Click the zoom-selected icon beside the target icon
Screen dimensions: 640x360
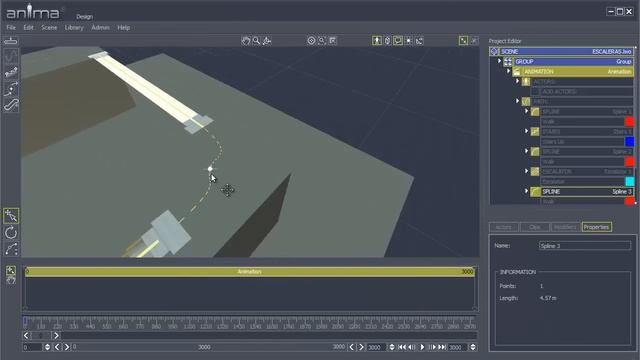pyautogui.click(x=322, y=40)
